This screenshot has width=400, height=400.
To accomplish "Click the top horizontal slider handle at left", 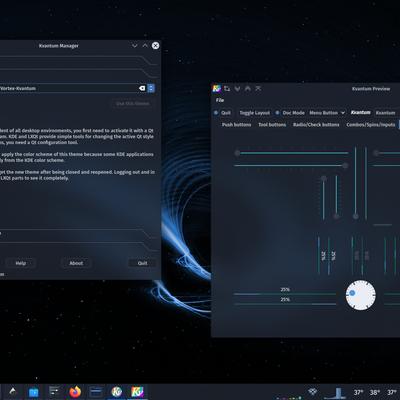I will 237,153.
